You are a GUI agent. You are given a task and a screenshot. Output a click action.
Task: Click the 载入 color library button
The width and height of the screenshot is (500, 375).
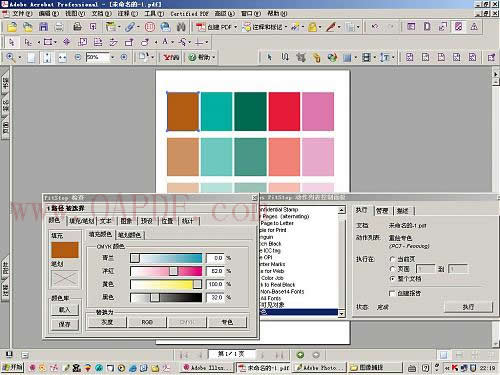[65, 310]
